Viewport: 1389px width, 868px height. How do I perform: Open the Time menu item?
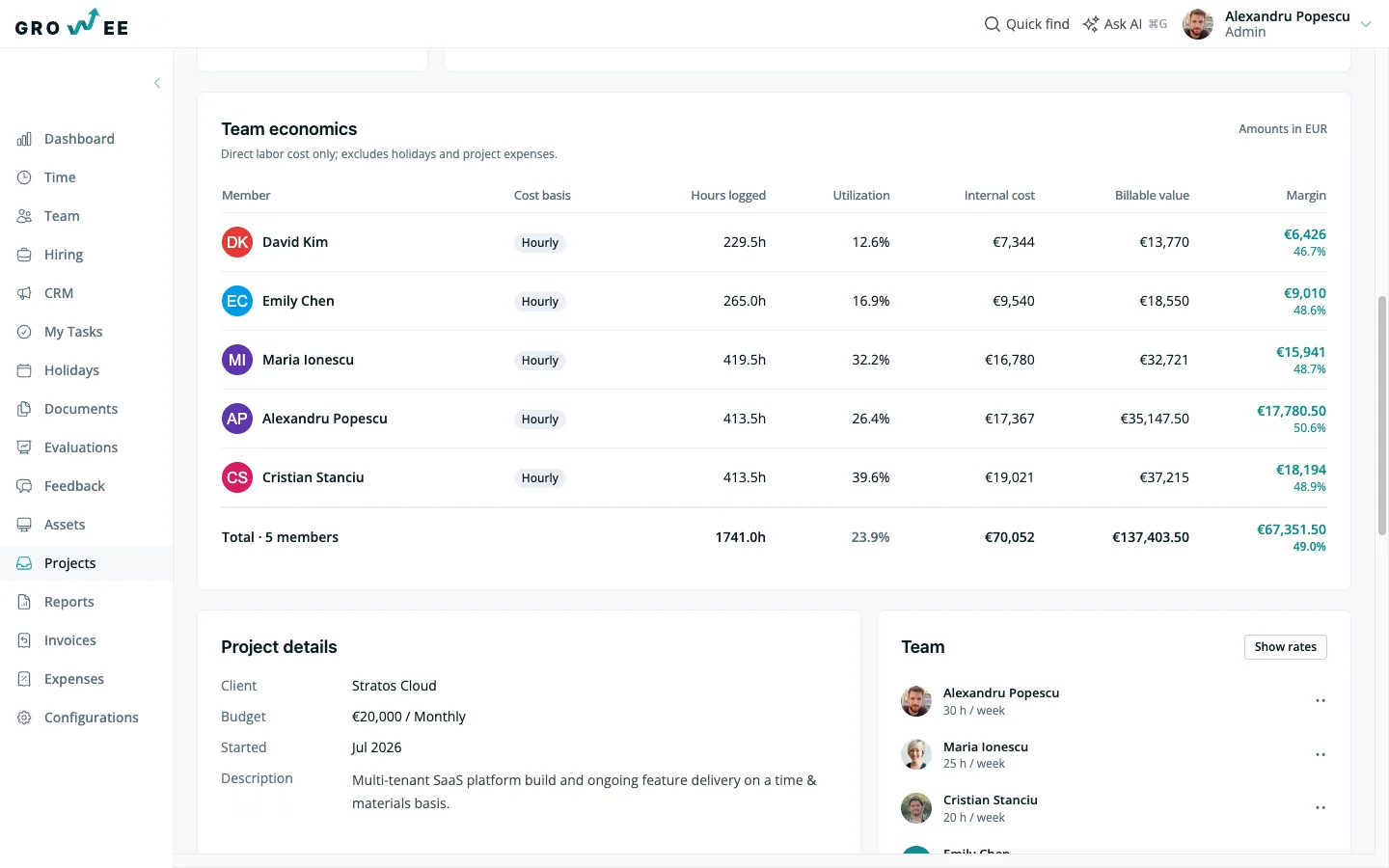(60, 177)
